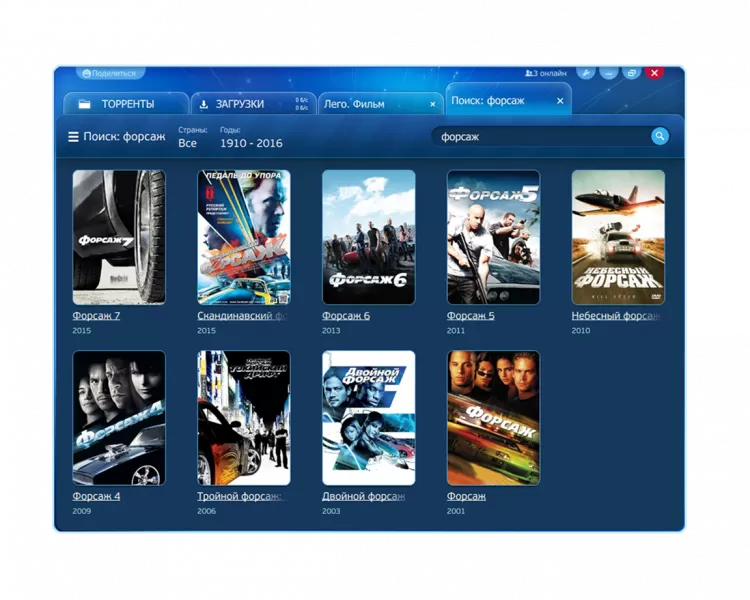
Task: Click the Форсаж 5 title link
Action: pos(470,316)
